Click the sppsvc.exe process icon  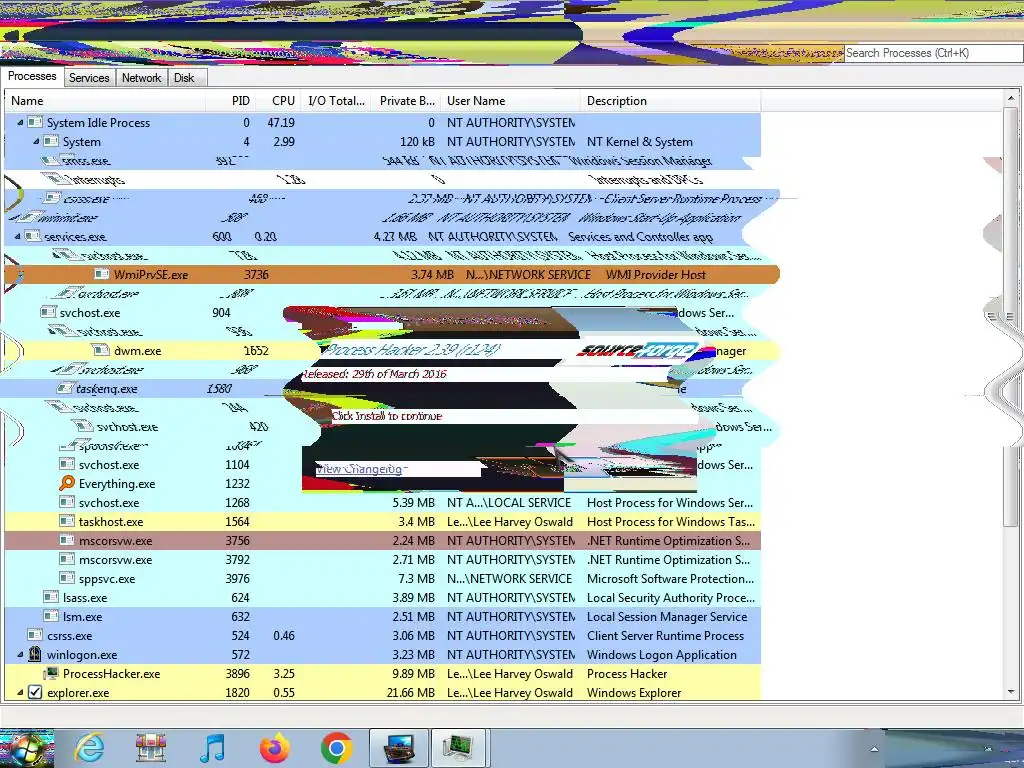67,578
